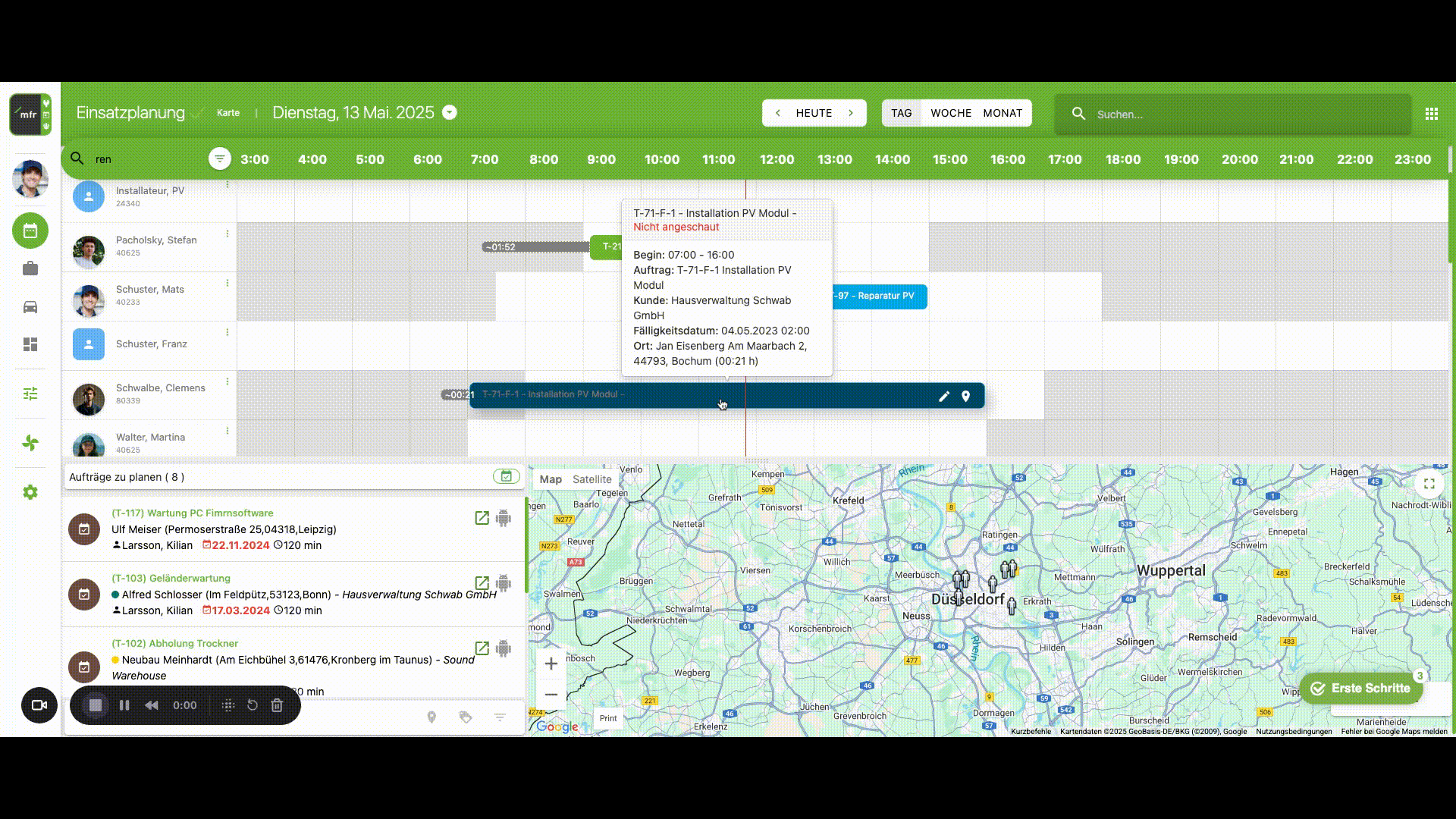This screenshot has height=819, width=1456.
Task: Toggle map fullscreen view button
Action: tap(1429, 484)
